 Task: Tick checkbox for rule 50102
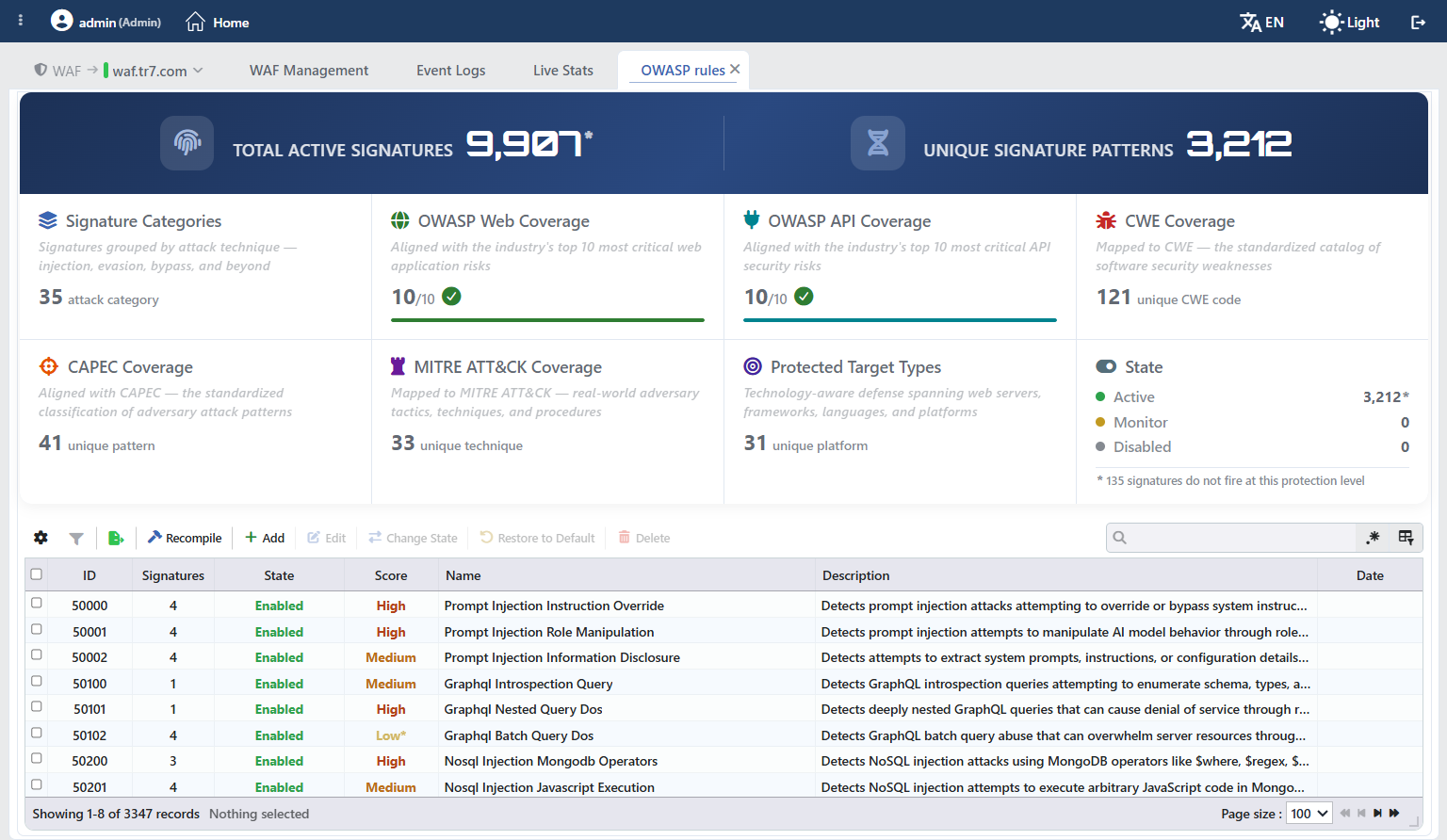click(37, 733)
